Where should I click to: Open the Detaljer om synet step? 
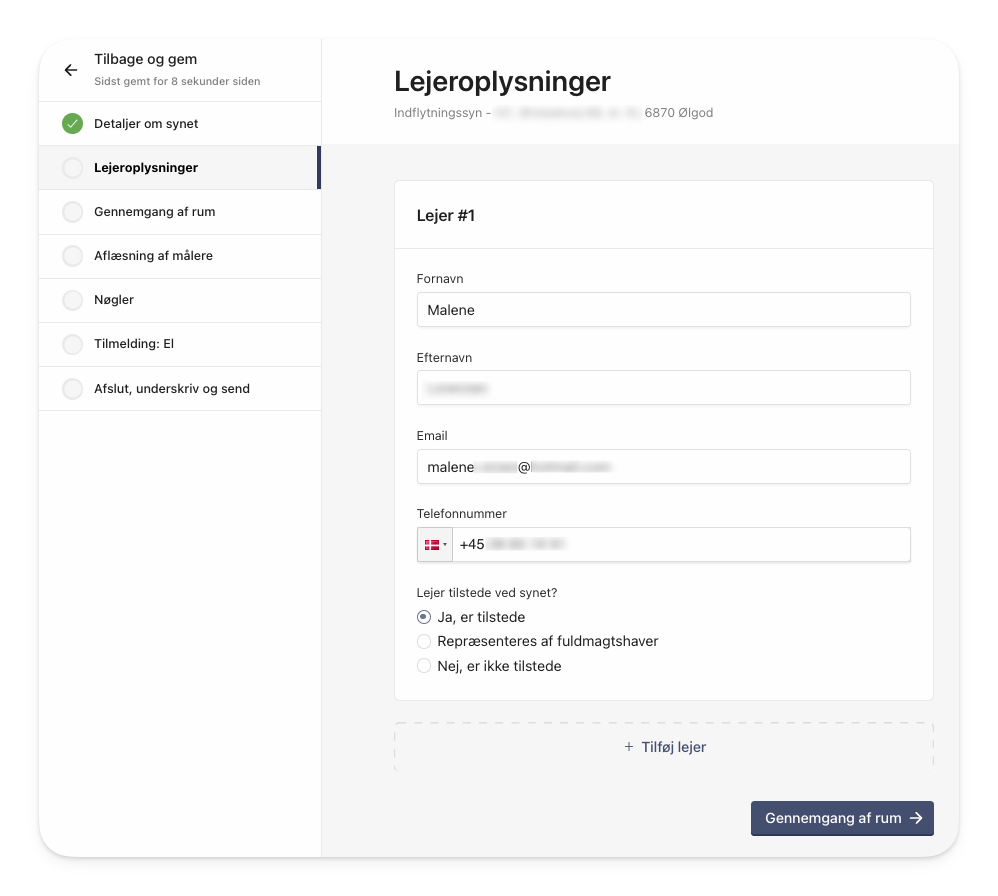point(180,123)
